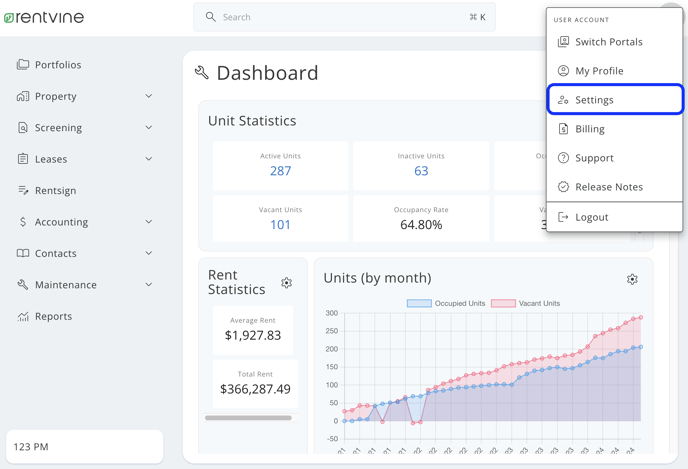Viewport: 688px width, 469px height.
Task: Click the My Profile person icon
Action: [x=563, y=71]
